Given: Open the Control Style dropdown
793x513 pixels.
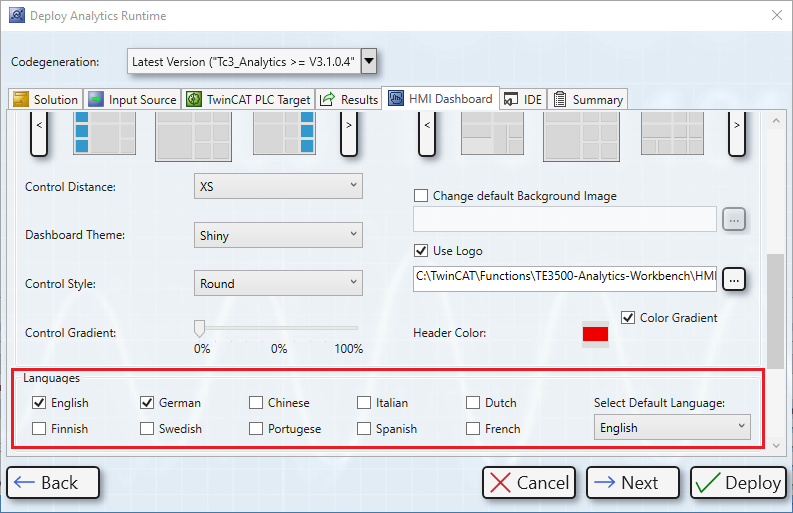Looking at the screenshot, I should (x=277, y=284).
